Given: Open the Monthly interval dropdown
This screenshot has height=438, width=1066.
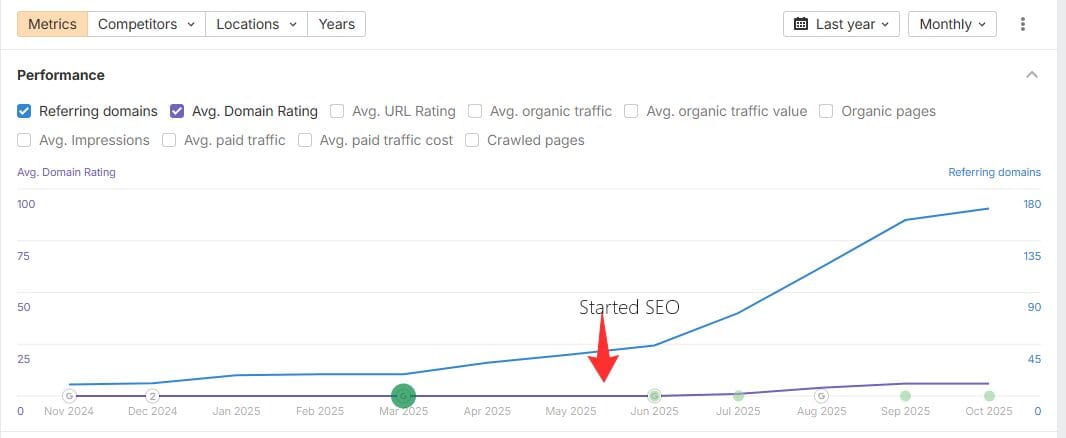Looking at the screenshot, I should point(952,24).
